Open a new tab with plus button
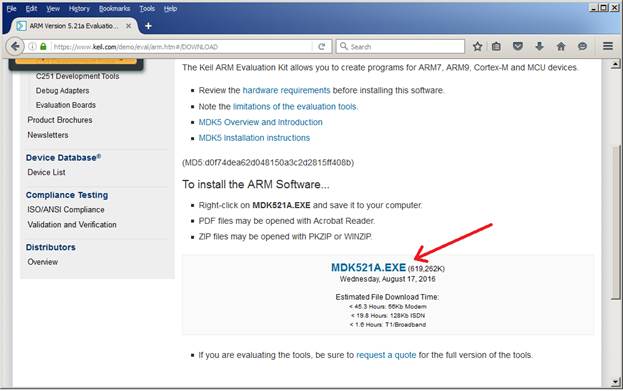The height and width of the screenshot is (391, 623). tap(148, 26)
